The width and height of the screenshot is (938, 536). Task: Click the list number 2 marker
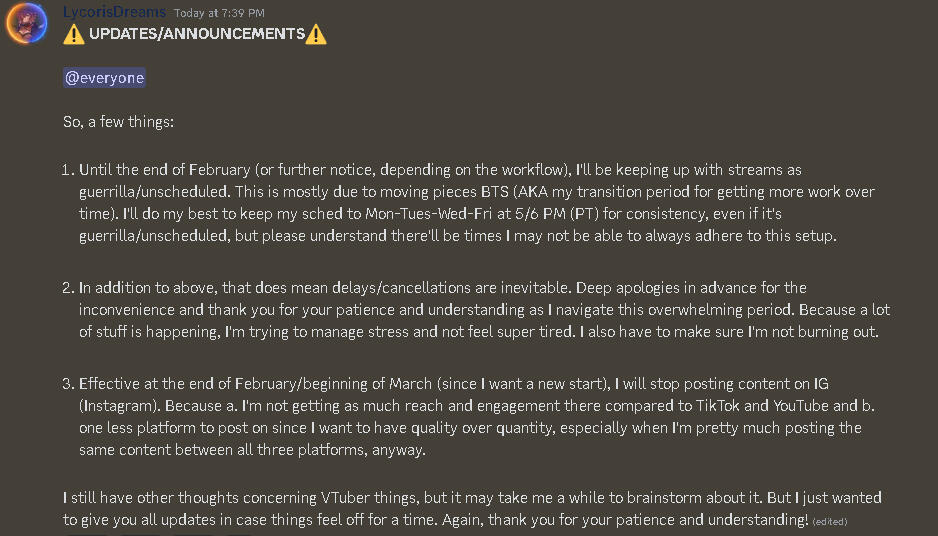pos(67,288)
